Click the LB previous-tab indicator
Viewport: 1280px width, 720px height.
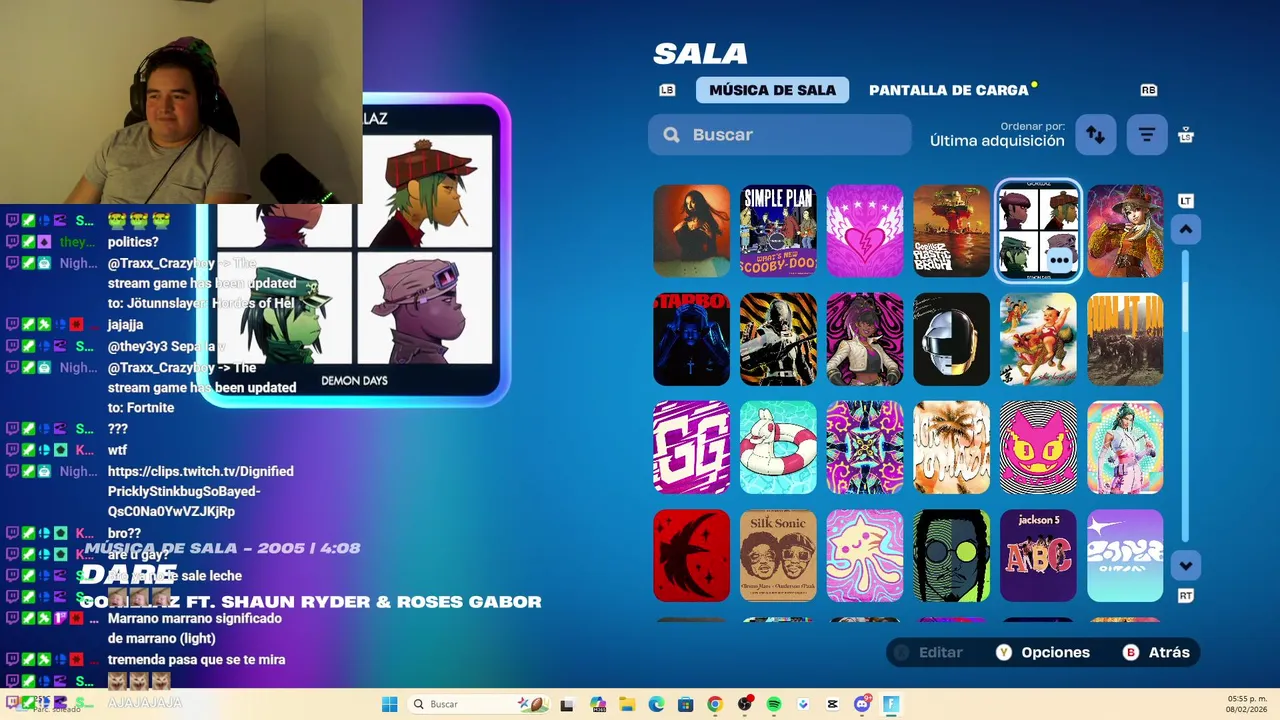[667, 90]
